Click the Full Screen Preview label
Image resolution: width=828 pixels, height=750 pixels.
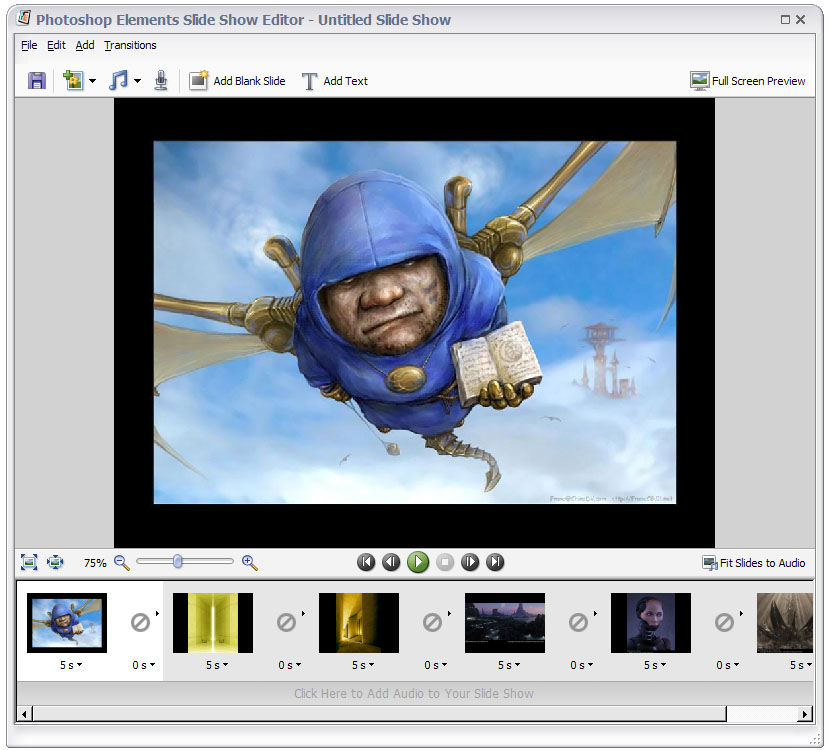758,81
